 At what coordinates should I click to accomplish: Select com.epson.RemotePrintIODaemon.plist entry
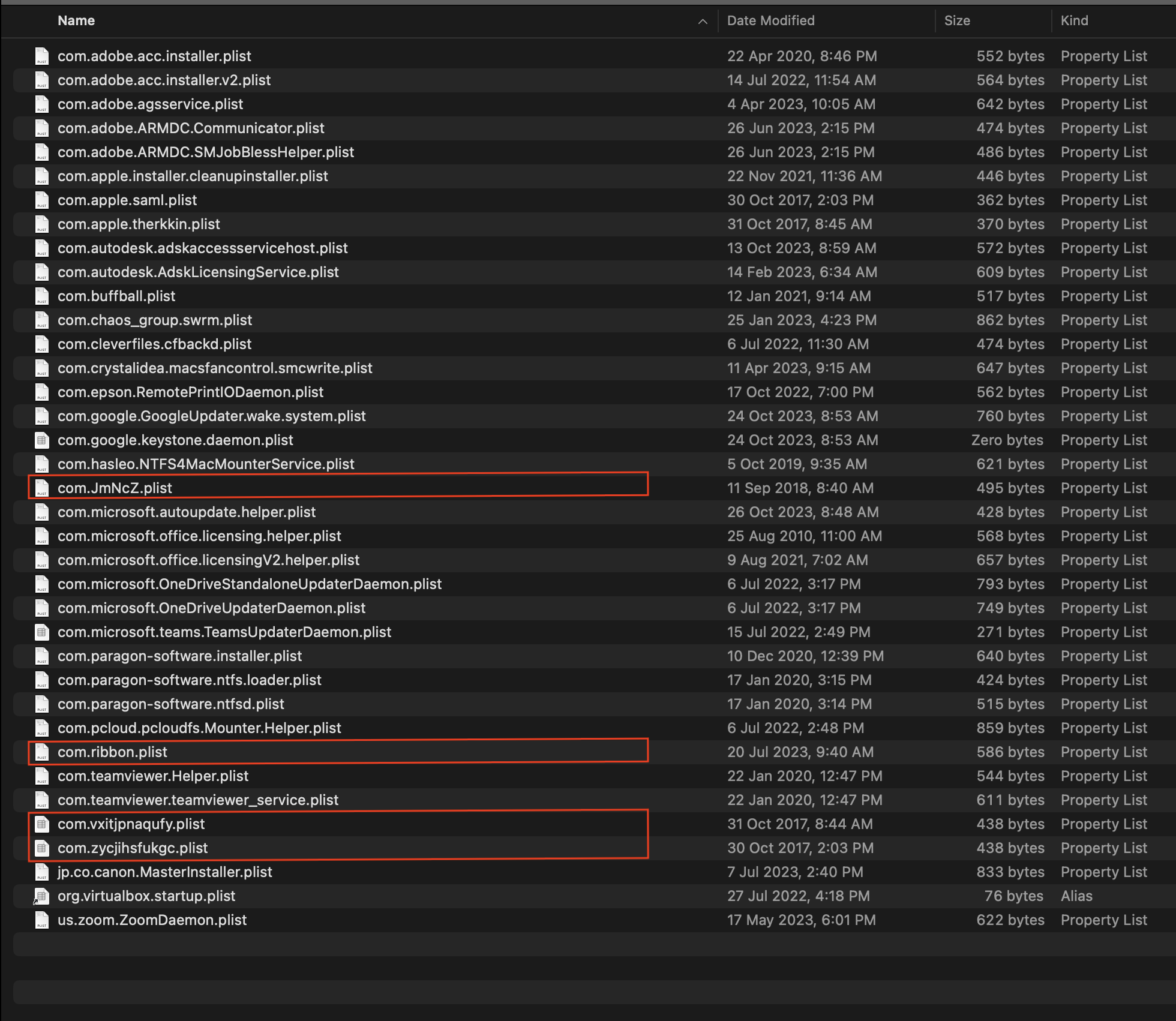[190, 392]
